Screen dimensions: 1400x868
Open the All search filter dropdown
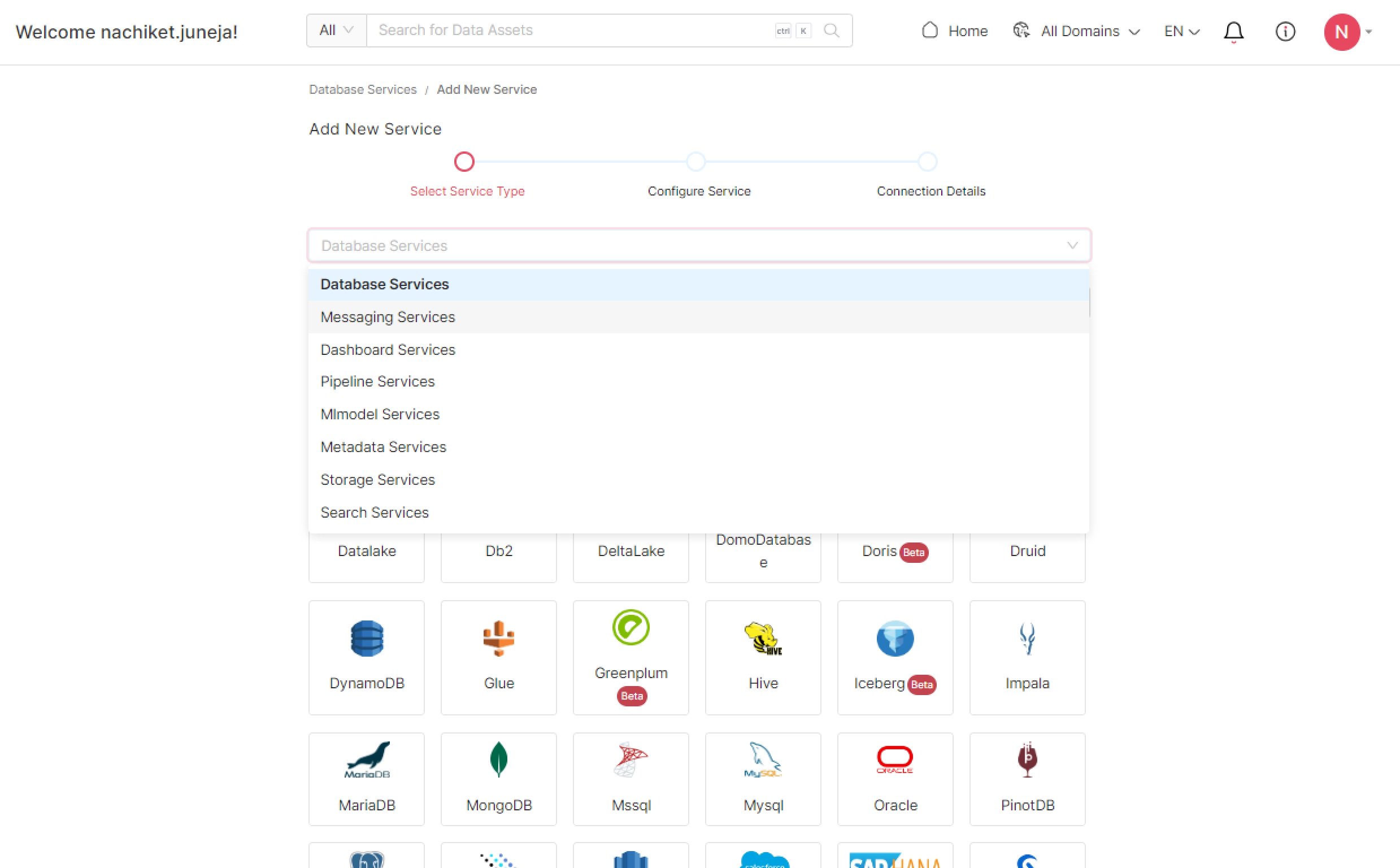336,30
